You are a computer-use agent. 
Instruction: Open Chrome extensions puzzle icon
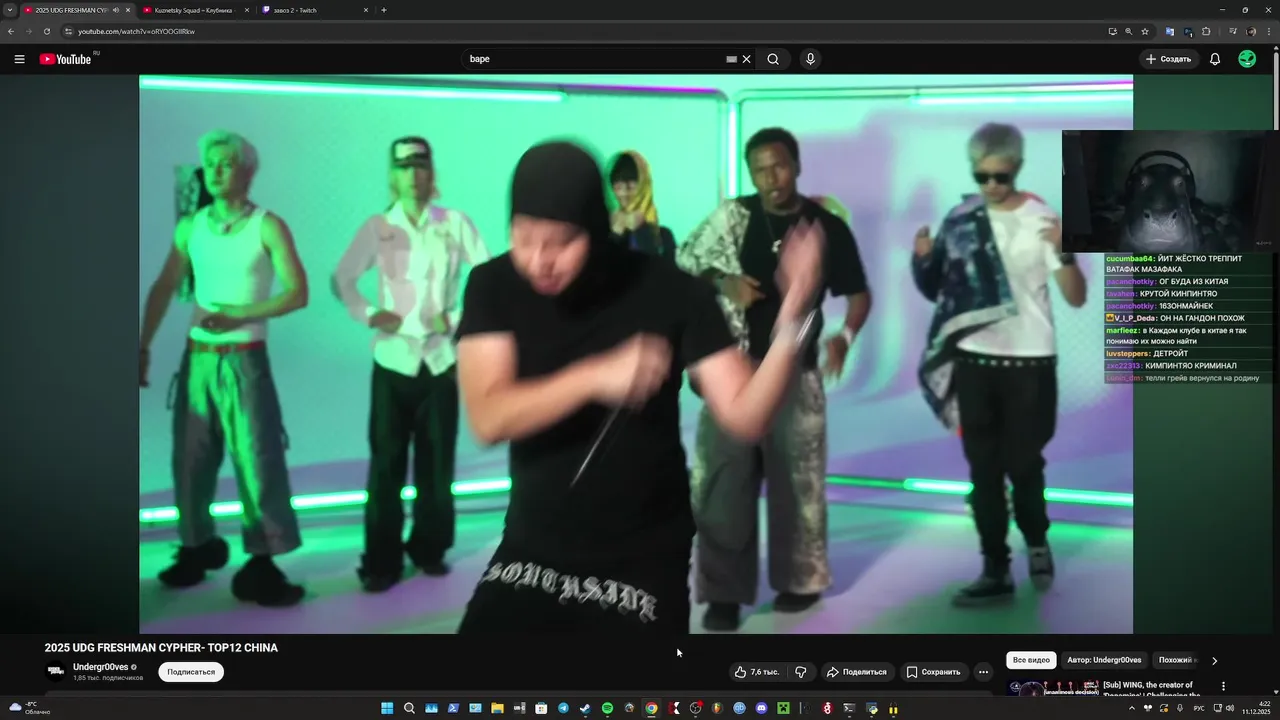coord(1206,31)
